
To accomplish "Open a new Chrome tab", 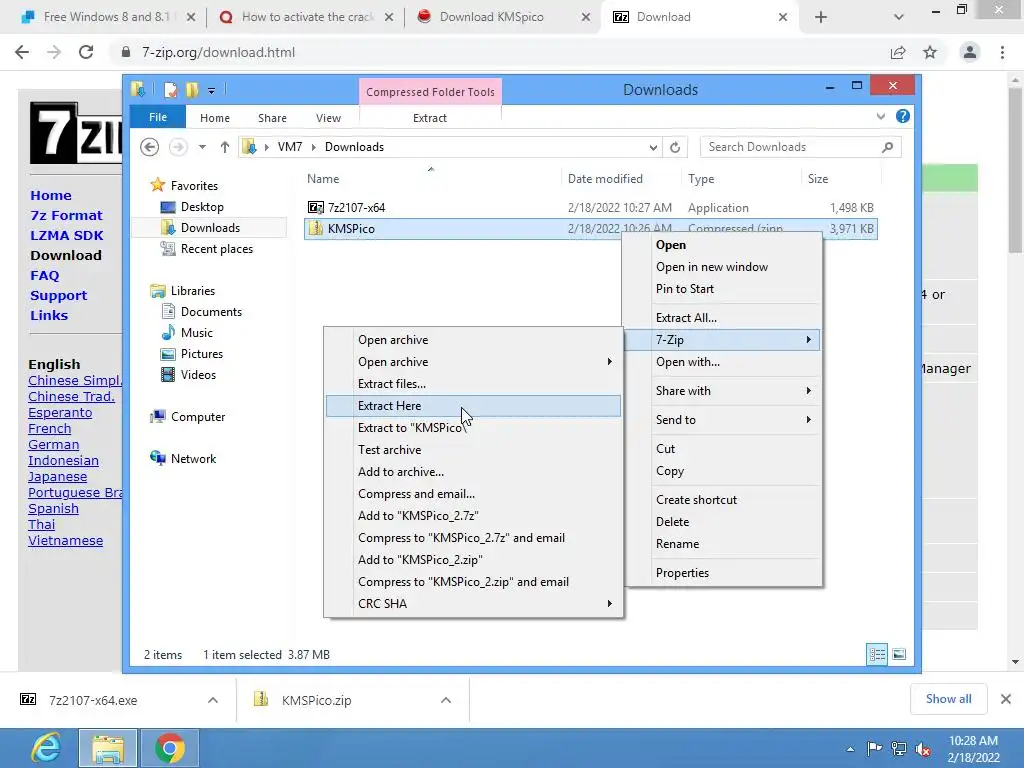I will tap(821, 17).
